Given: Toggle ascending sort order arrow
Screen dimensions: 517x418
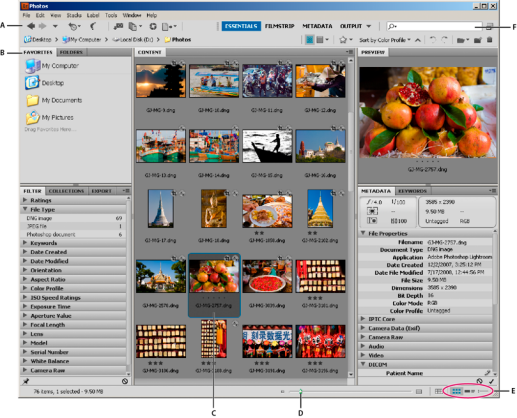Looking at the screenshot, I should click(x=417, y=40).
